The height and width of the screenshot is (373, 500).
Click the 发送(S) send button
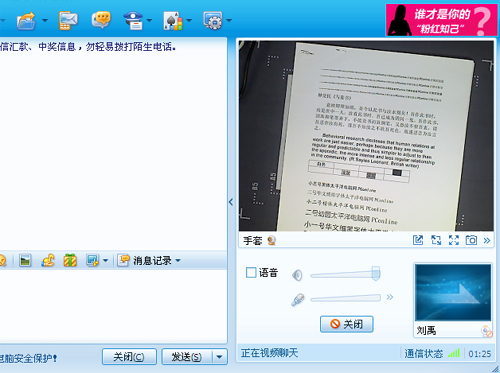pyautogui.click(x=187, y=357)
